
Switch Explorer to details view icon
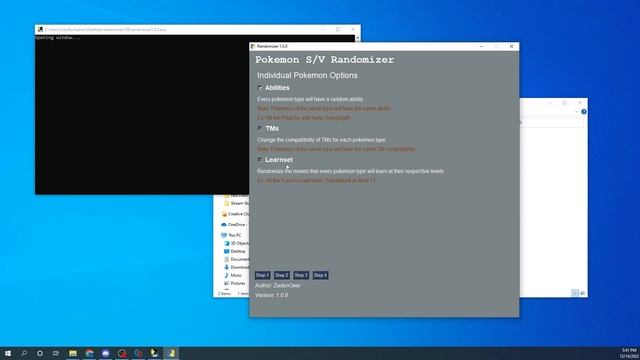(575, 293)
